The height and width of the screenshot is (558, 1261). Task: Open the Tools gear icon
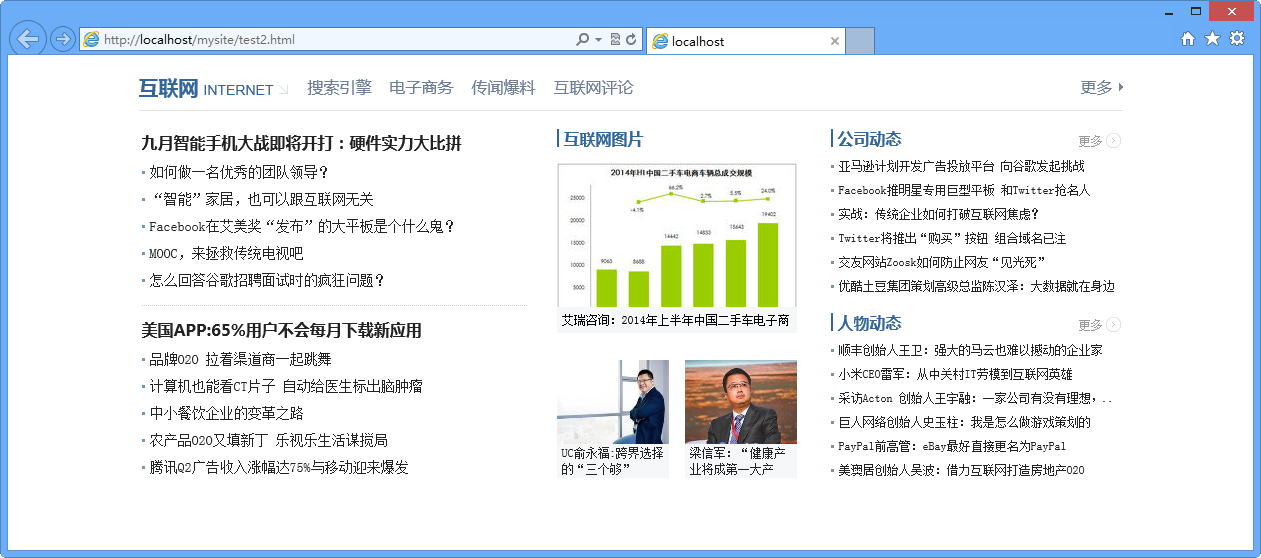[x=1237, y=39]
